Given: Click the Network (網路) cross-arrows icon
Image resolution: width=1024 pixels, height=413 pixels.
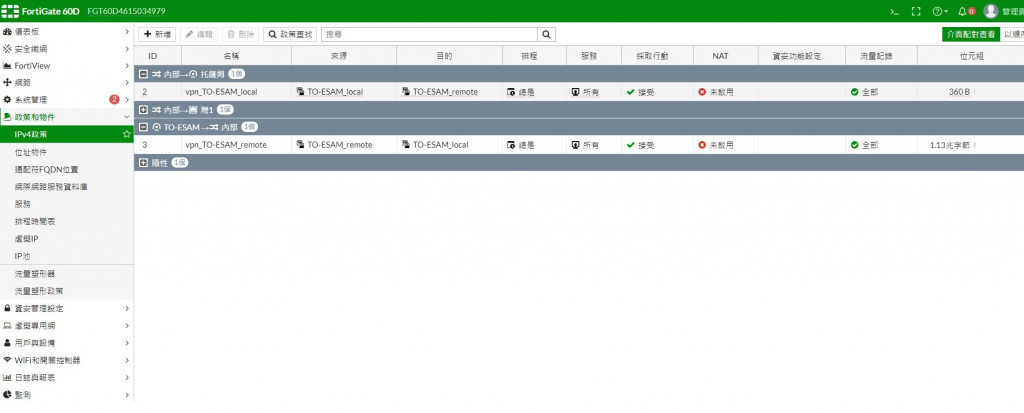Looking at the screenshot, I should [7, 82].
